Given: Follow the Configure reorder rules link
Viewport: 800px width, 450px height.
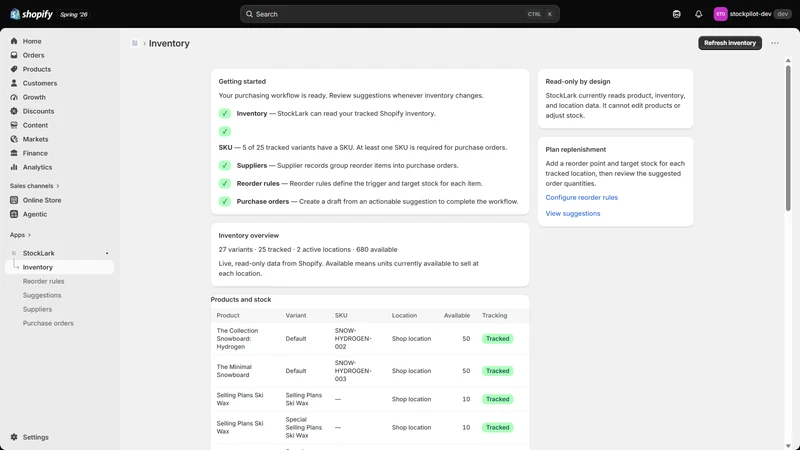Looking at the screenshot, I should pos(581,197).
